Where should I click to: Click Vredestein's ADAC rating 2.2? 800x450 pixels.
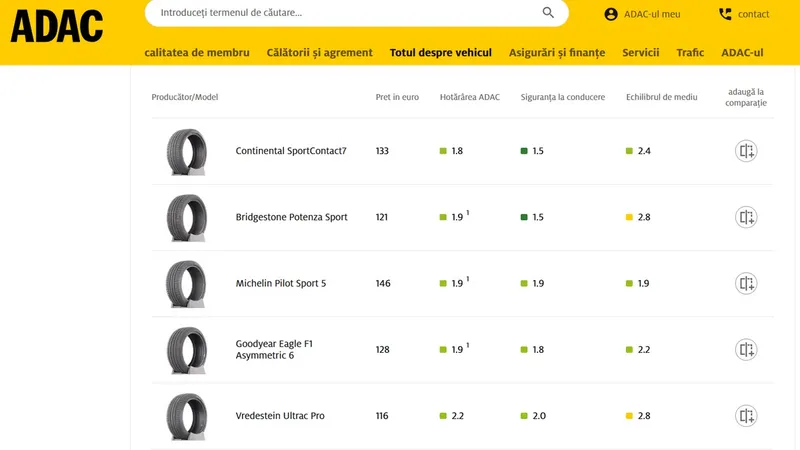coord(458,416)
